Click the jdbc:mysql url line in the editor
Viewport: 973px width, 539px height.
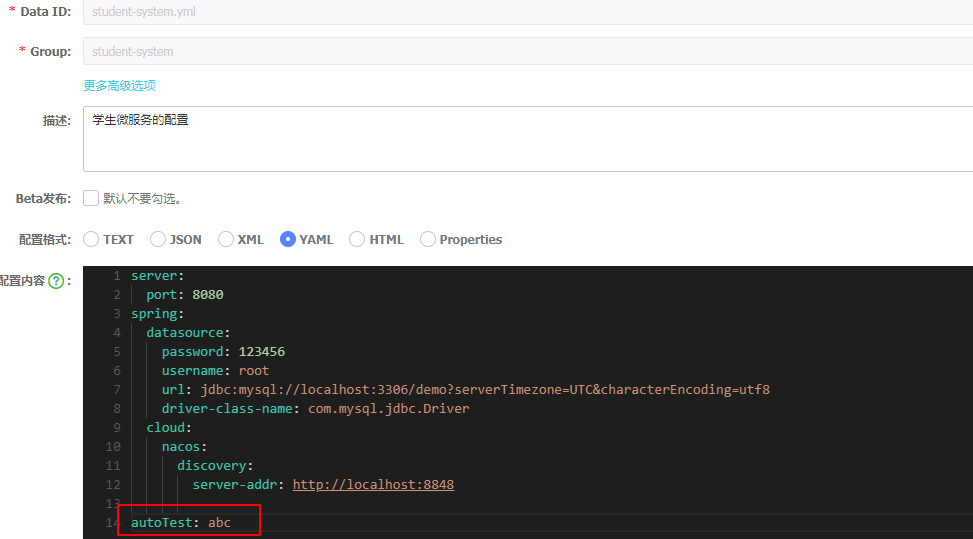[481, 390]
